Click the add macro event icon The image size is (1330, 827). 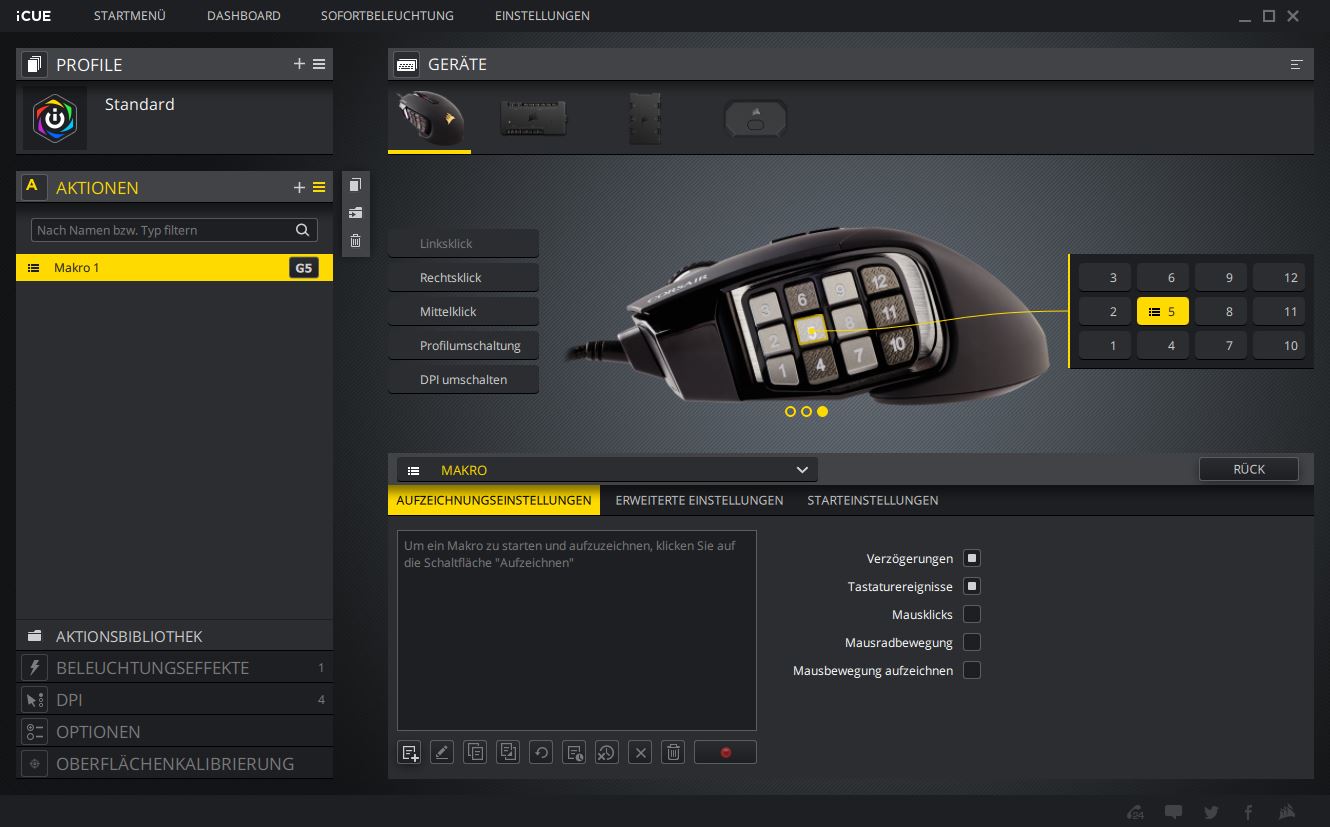click(x=410, y=753)
